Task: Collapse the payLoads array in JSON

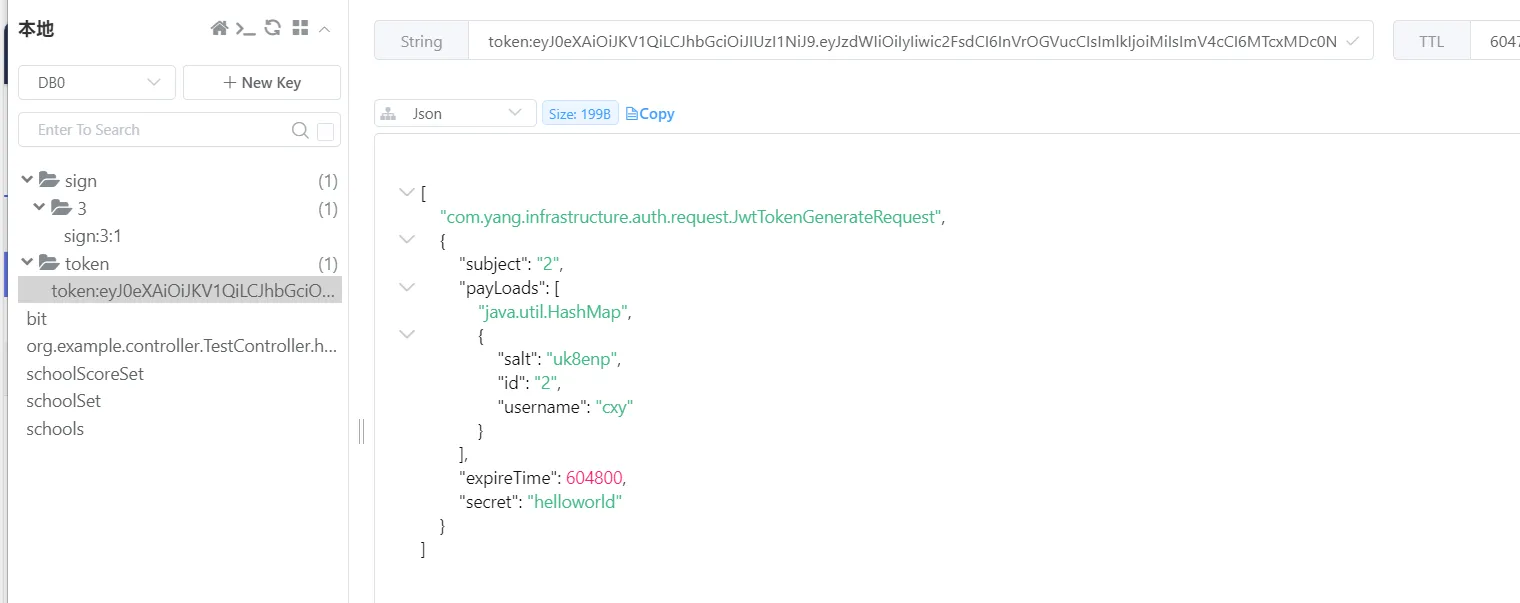Action: 406,287
